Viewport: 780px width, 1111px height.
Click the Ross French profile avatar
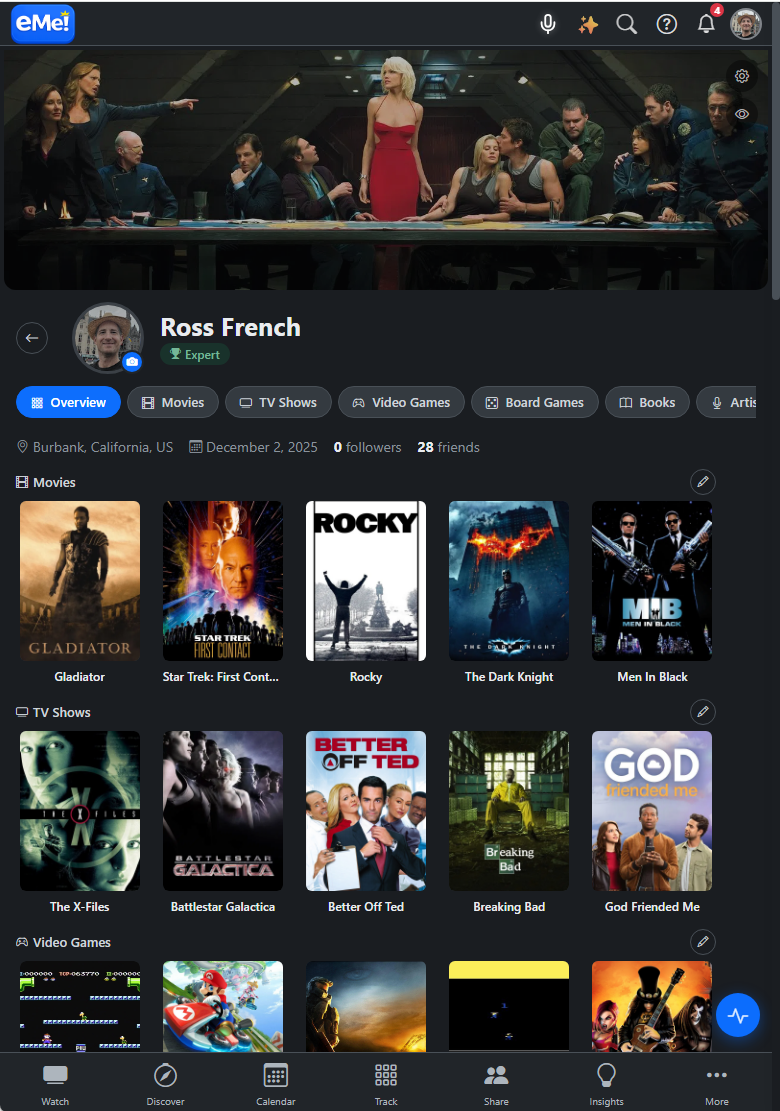point(108,338)
